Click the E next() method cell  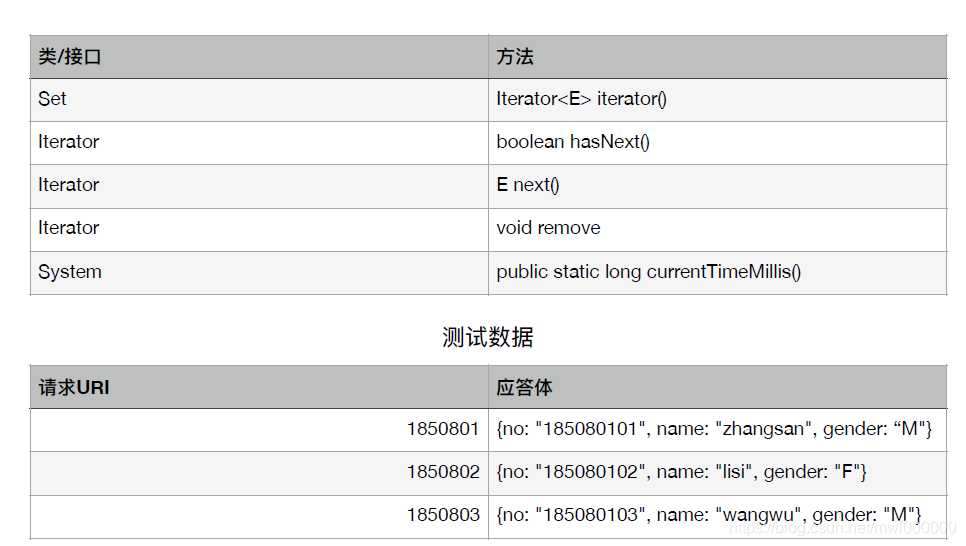click(718, 186)
